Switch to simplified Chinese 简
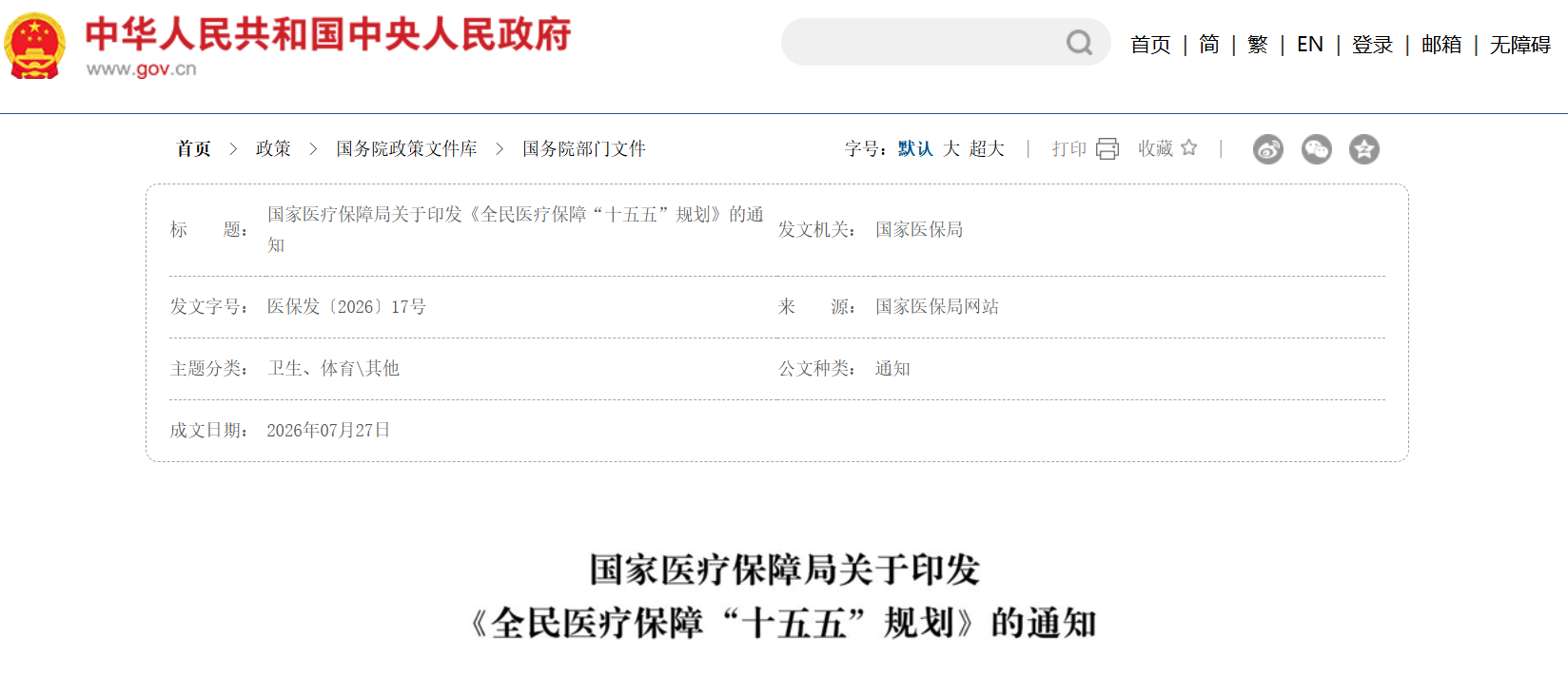 [x=1209, y=45]
